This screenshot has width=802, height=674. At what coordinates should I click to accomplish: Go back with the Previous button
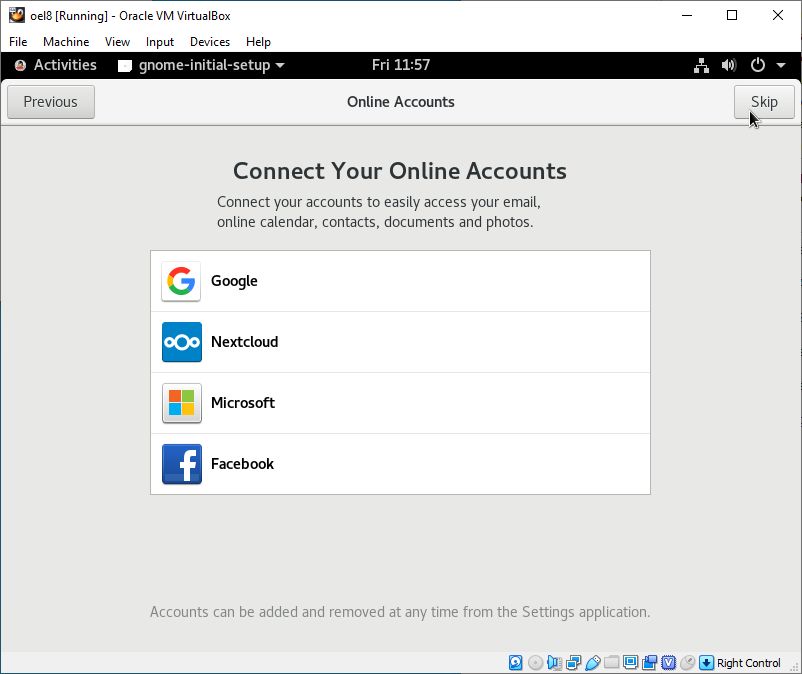click(x=51, y=102)
